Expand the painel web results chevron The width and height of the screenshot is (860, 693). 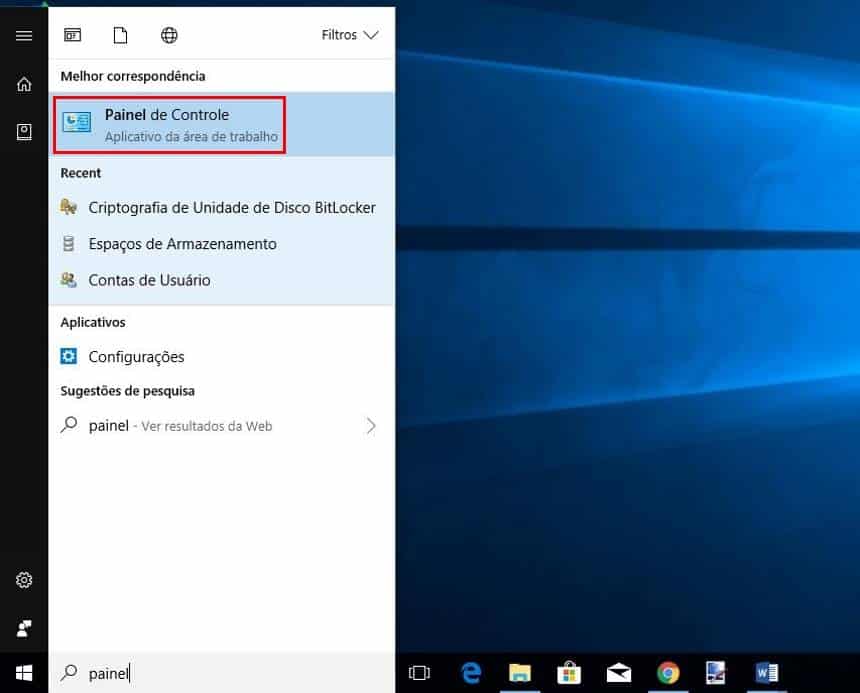(371, 426)
